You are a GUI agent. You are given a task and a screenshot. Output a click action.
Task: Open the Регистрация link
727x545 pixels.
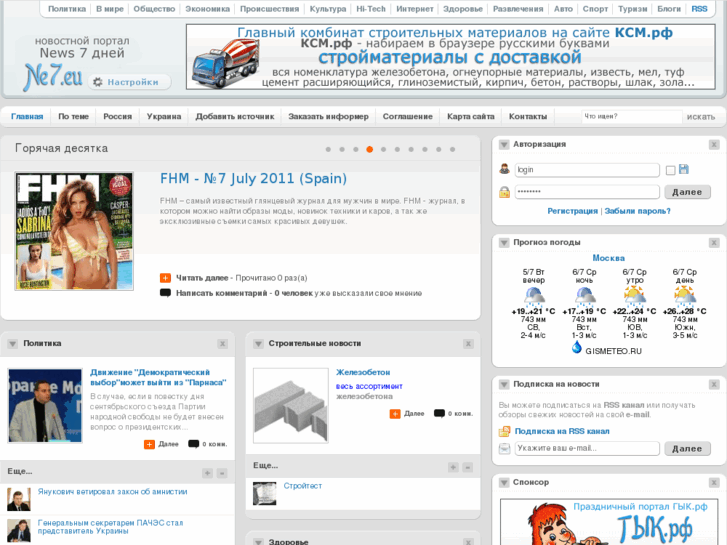coord(573,211)
